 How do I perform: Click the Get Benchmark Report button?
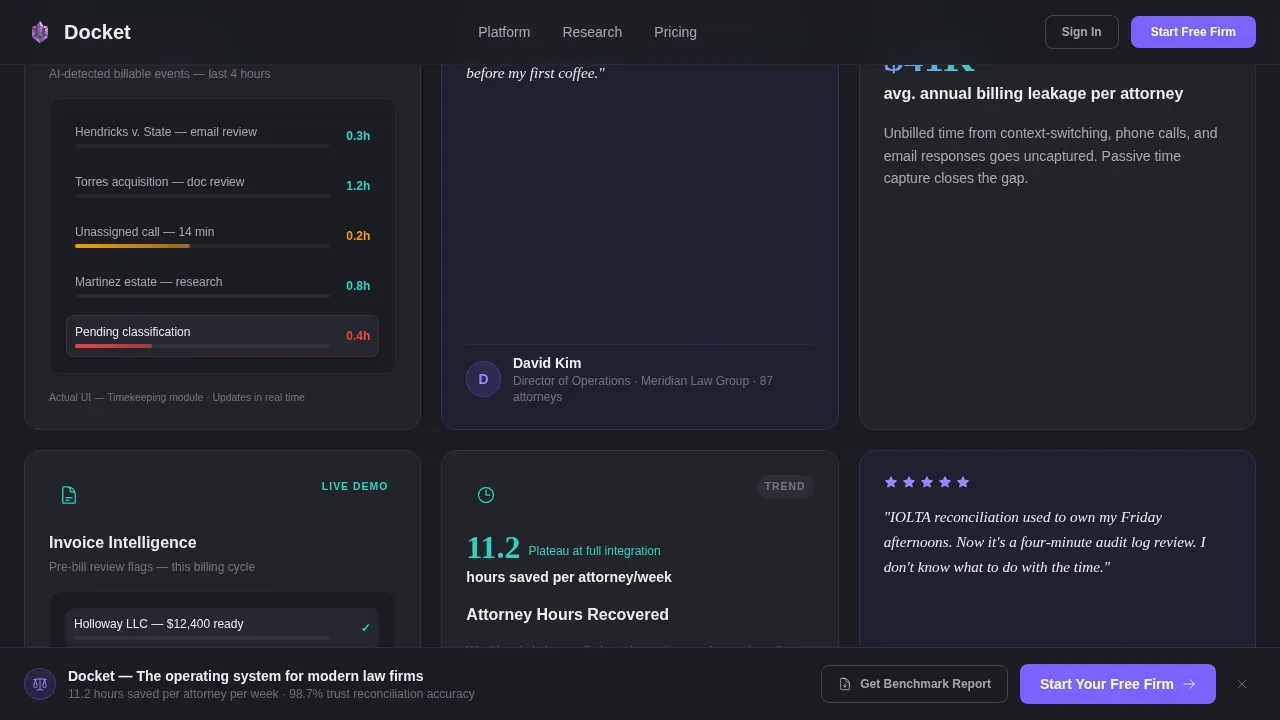(x=914, y=684)
